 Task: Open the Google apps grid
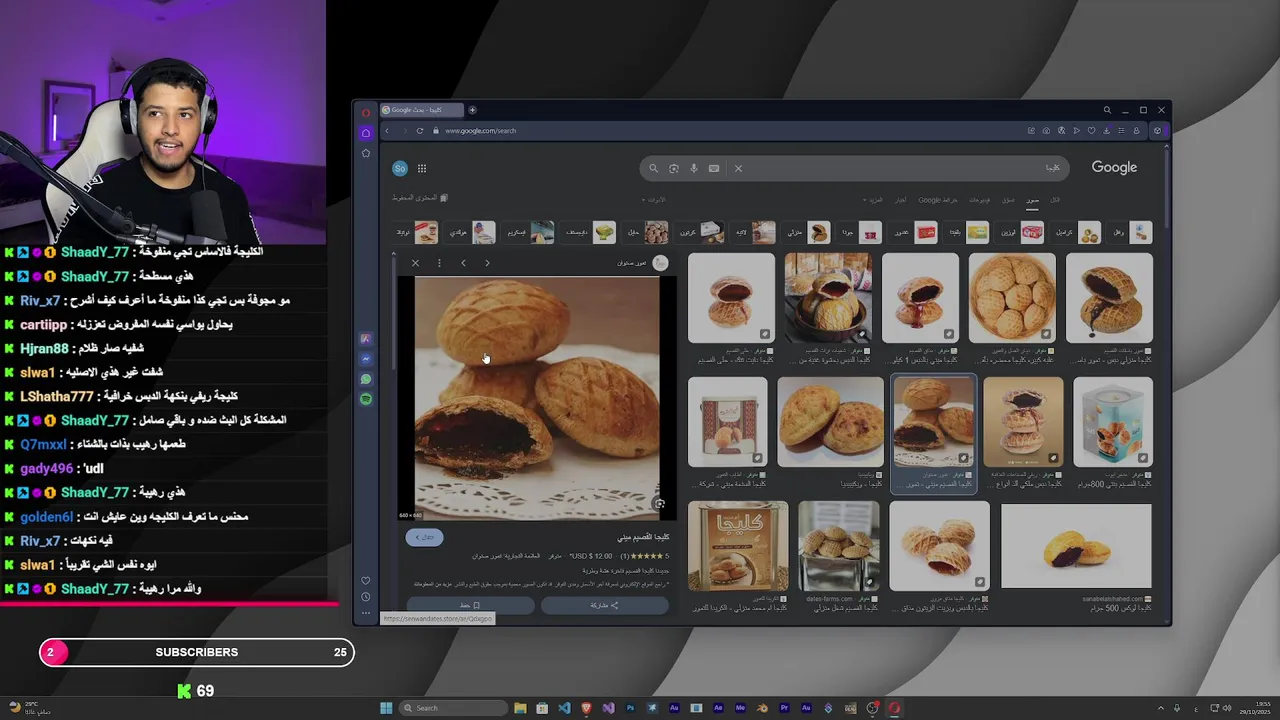tap(422, 168)
